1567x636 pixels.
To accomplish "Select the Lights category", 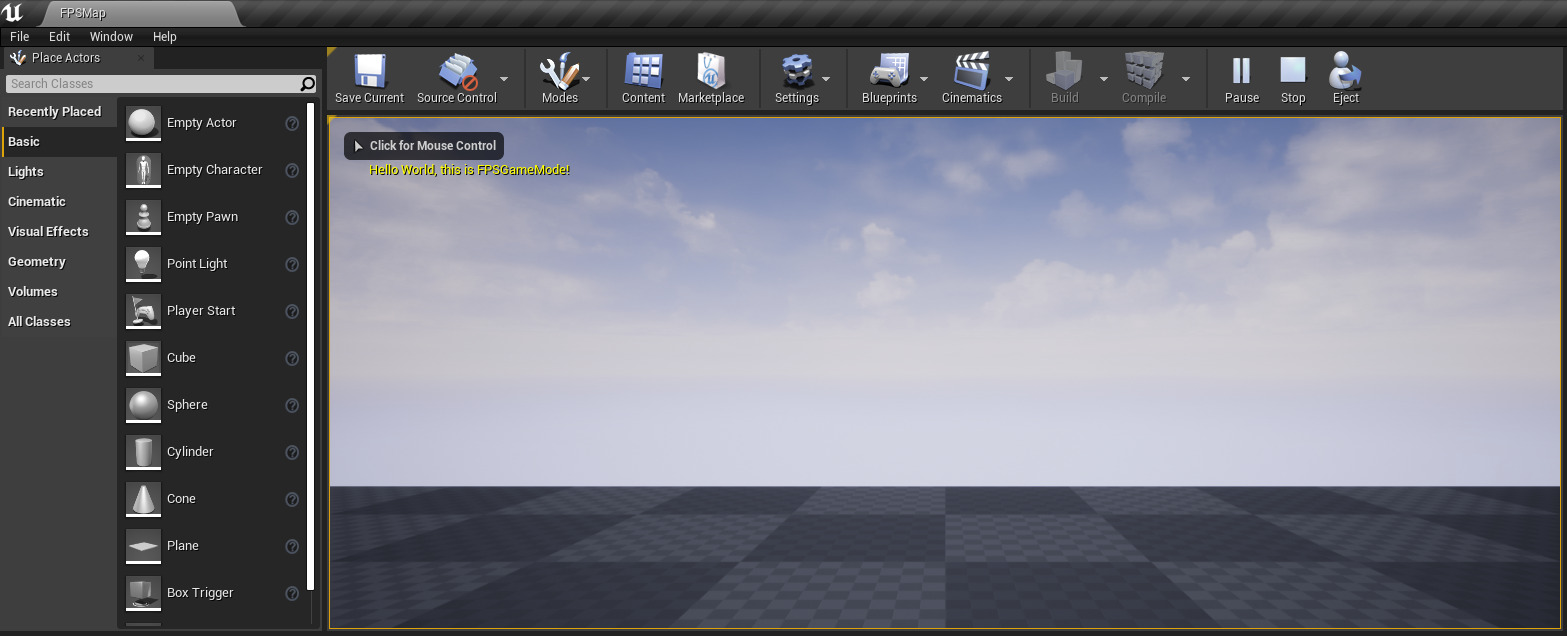I will click(x=59, y=172).
